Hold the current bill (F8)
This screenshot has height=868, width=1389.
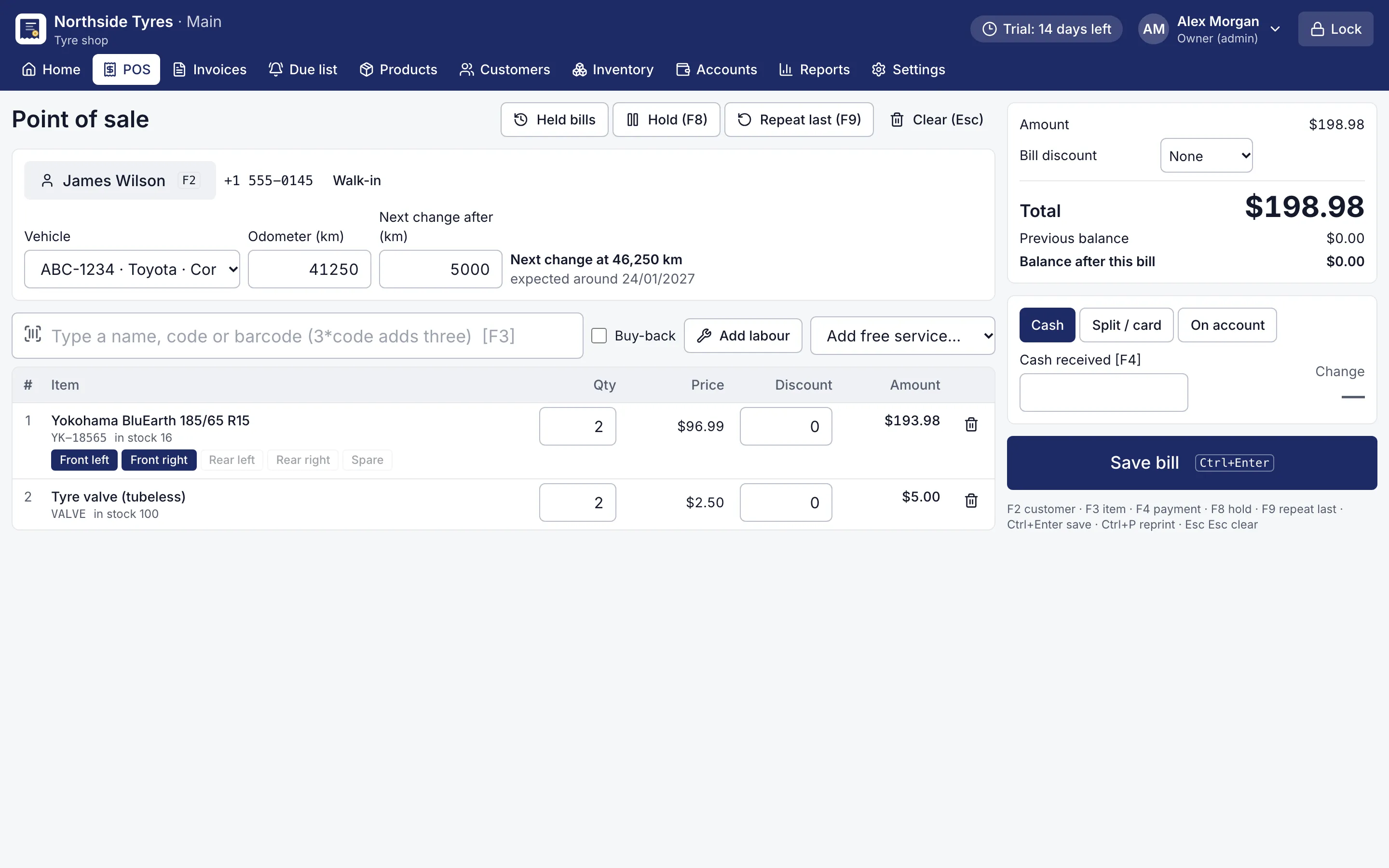click(666, 120)
